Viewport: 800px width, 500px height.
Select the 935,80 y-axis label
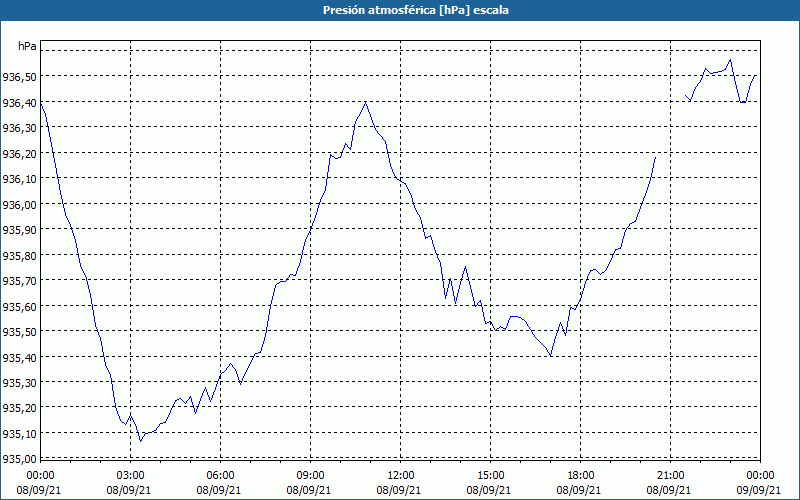click(19, 255)
